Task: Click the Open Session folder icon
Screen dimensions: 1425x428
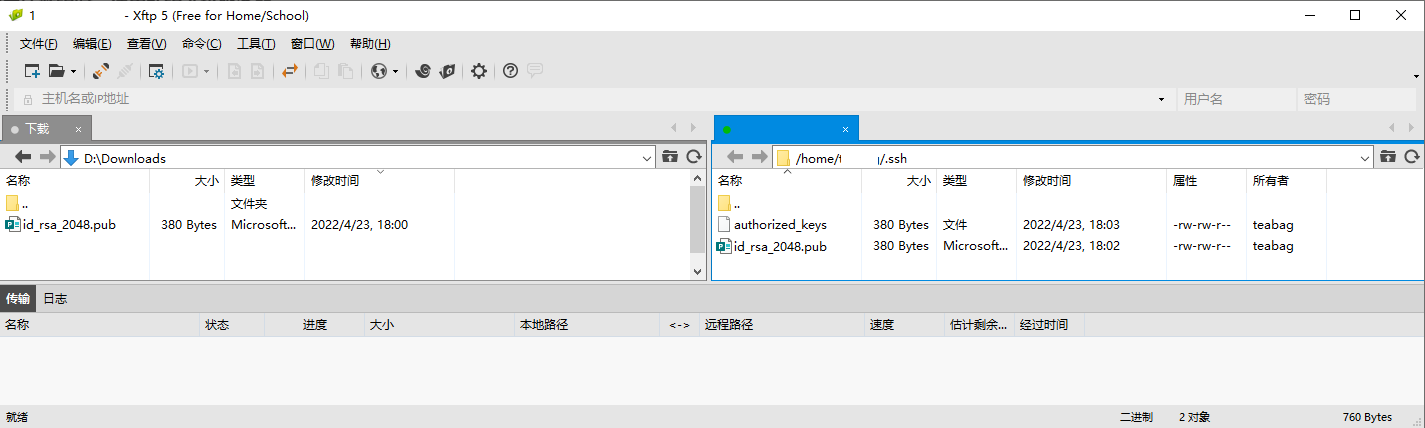Action: (x=57, y=71)
